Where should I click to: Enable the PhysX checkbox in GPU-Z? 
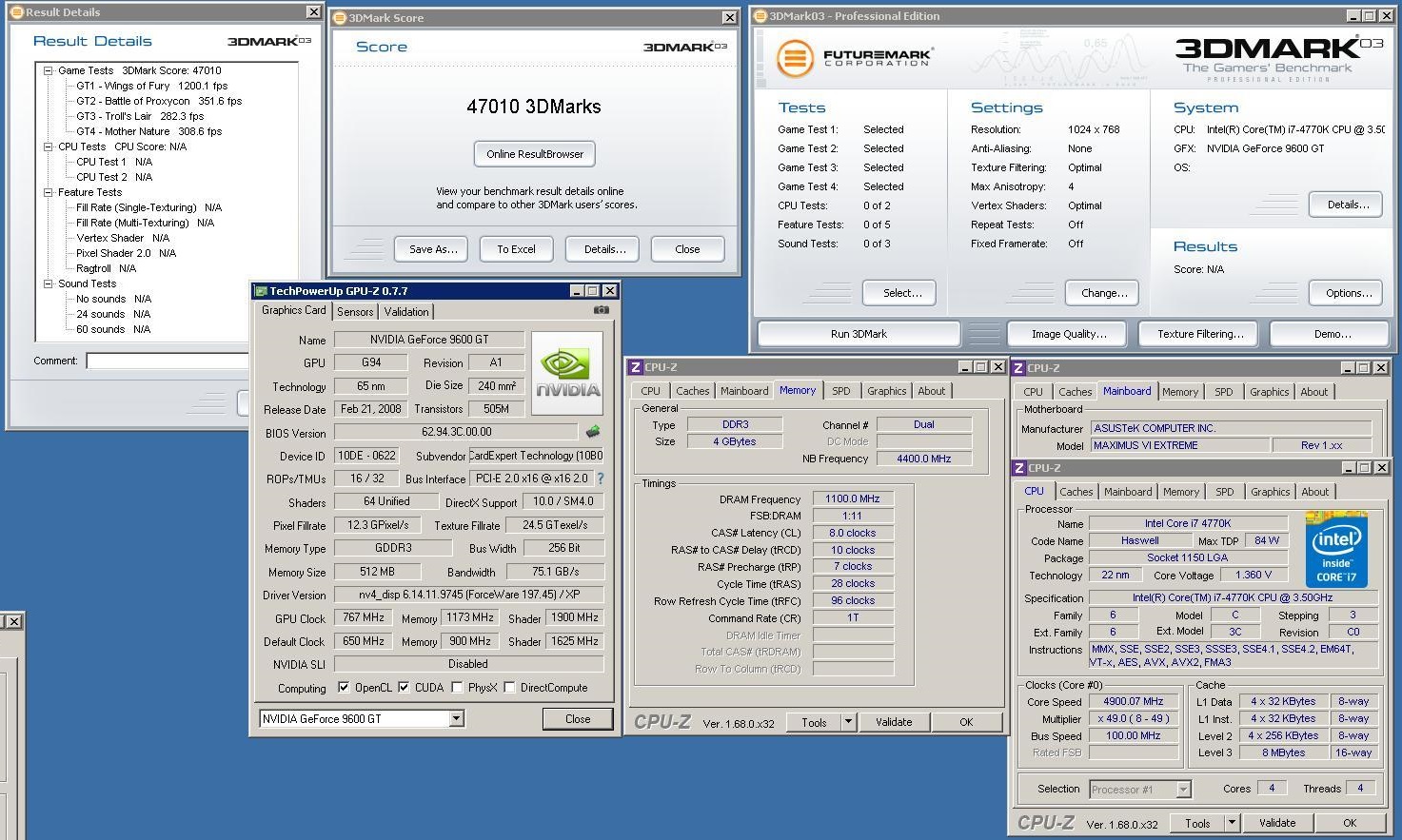[x=457, y=687]
